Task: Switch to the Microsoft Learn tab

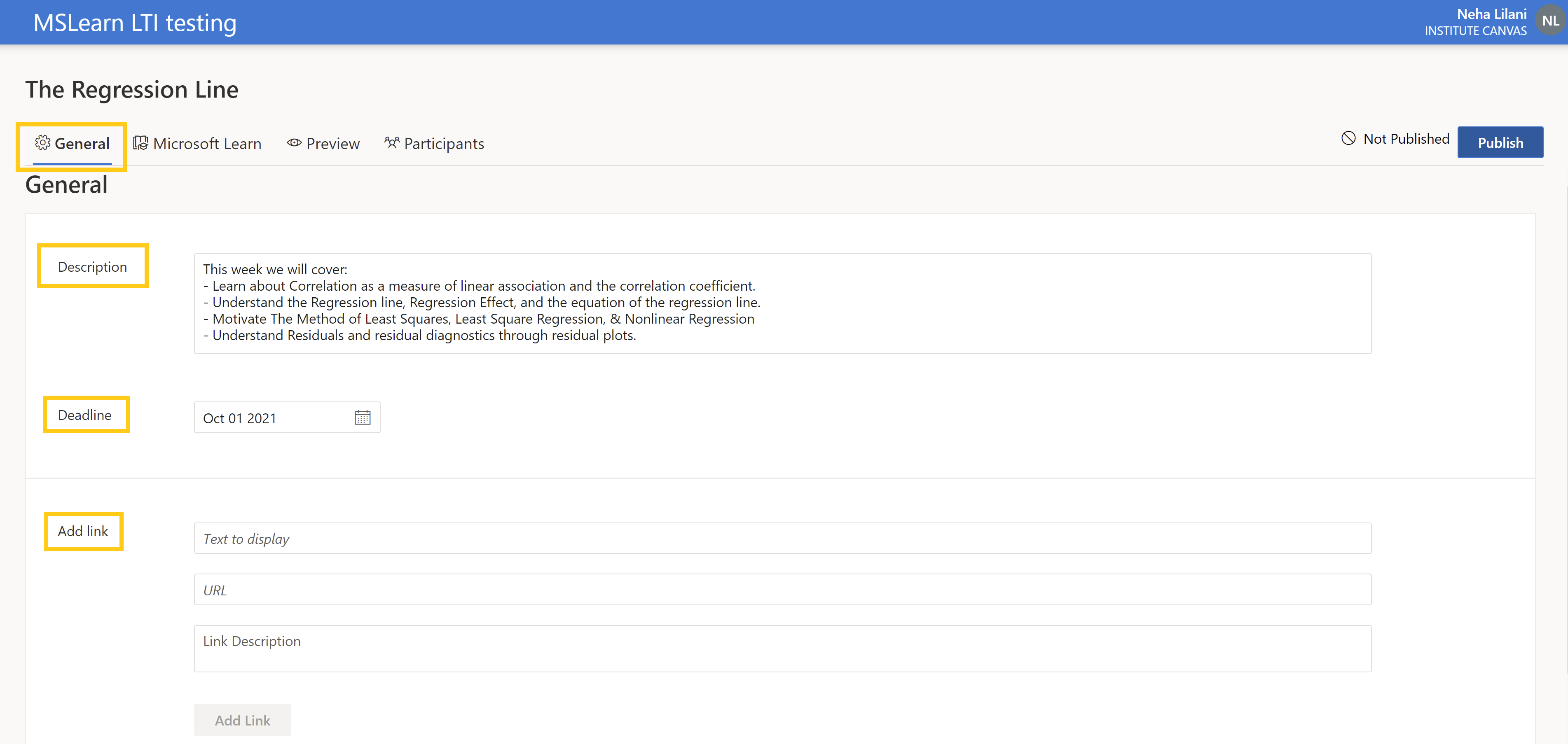Action: point(197,144)
